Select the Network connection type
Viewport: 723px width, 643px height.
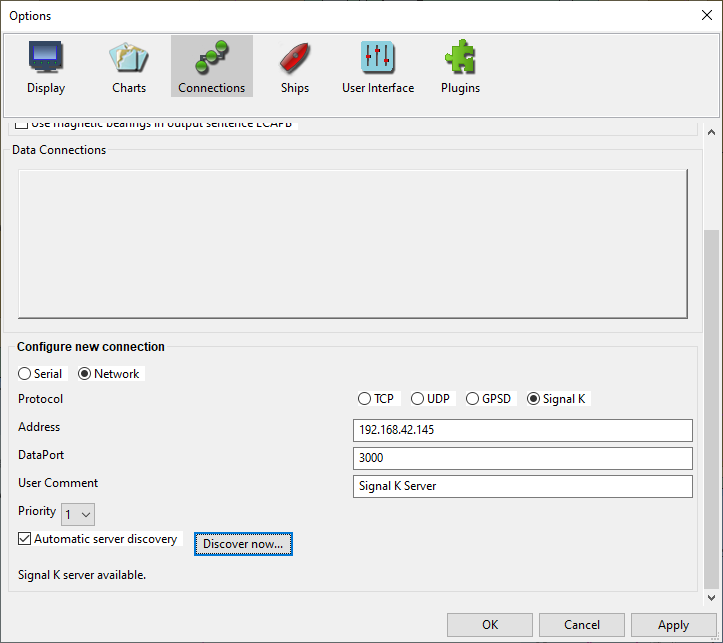point(84,374)
